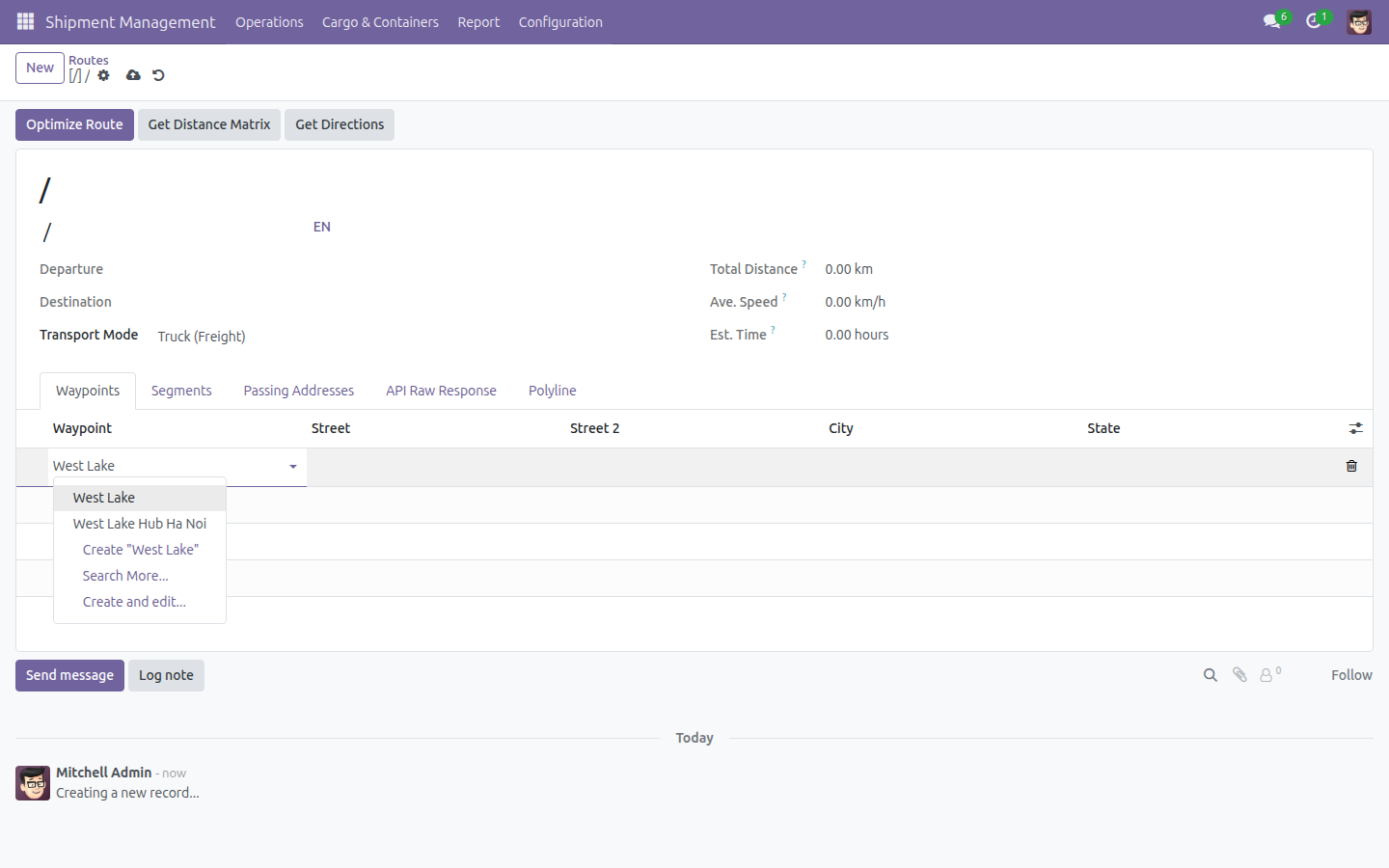Open optional columns settings icon

1355,428
